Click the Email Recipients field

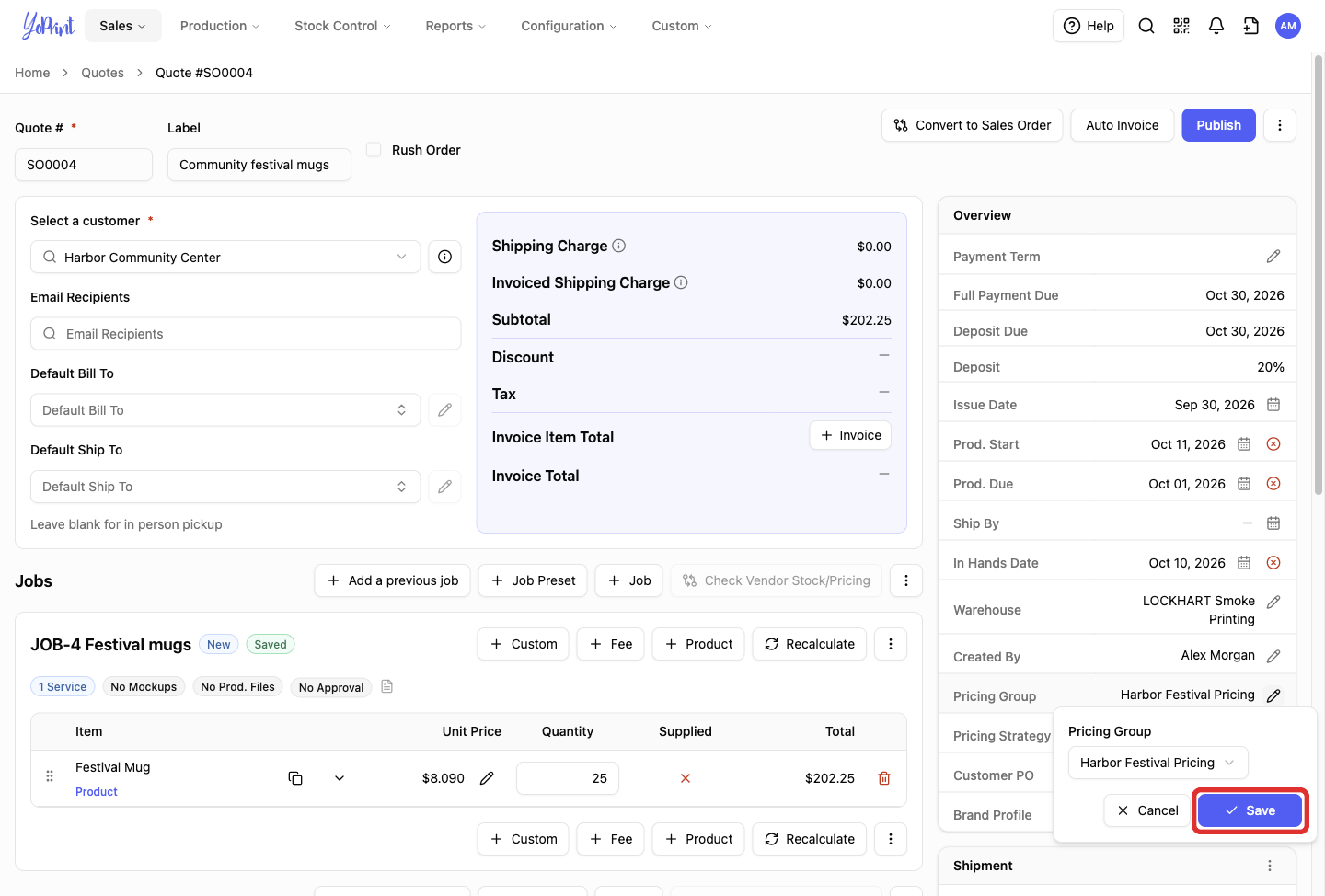point(246,334)
